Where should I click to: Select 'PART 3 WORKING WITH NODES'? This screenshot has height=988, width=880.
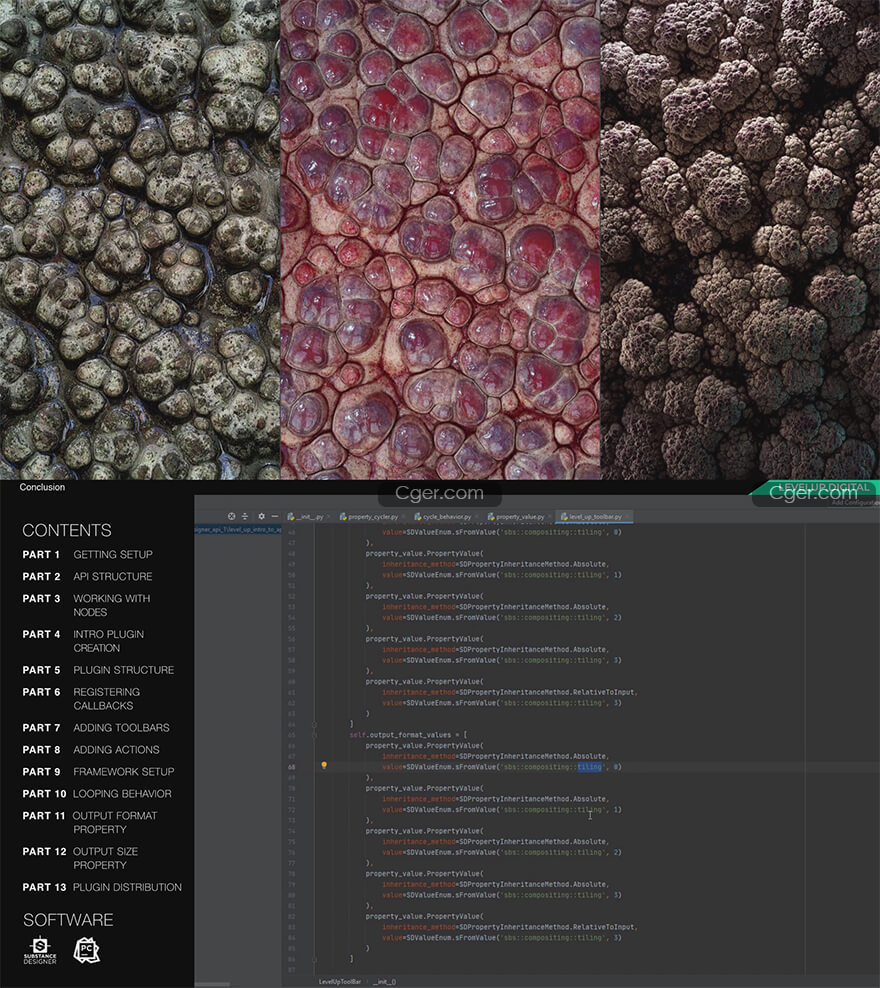[x=86, y=605]
